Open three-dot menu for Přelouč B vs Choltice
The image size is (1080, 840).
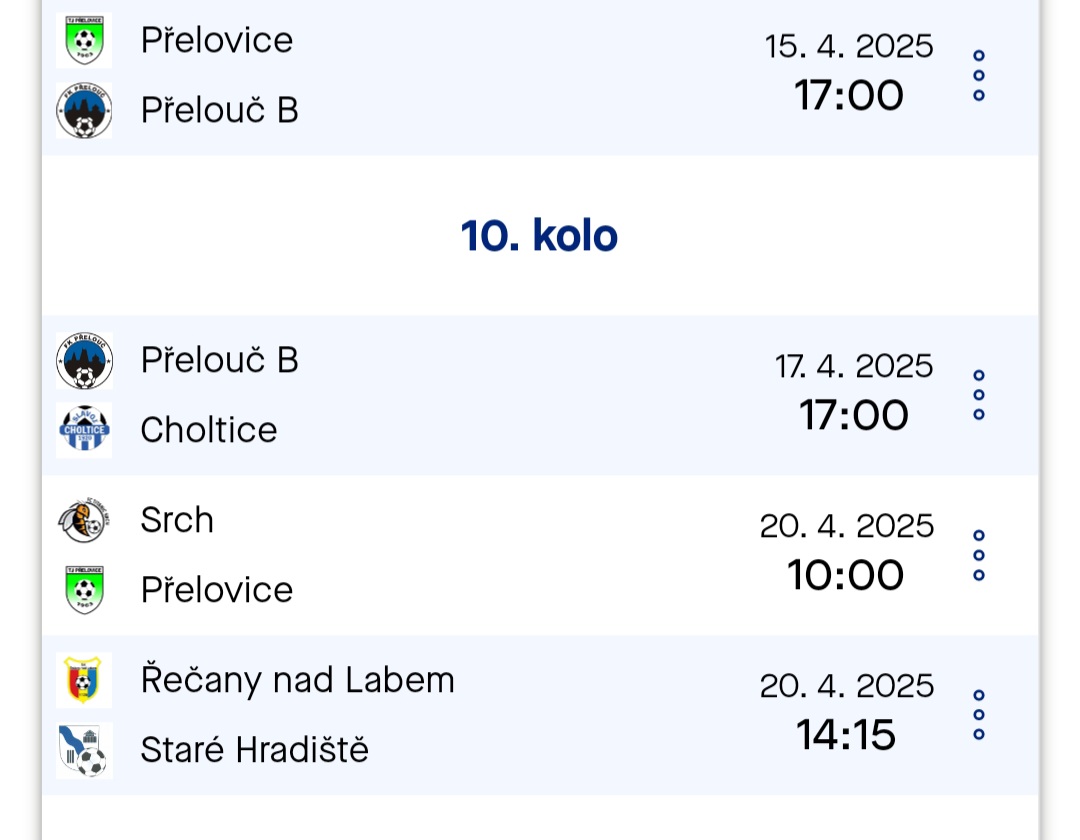click(x=979, y=395)
